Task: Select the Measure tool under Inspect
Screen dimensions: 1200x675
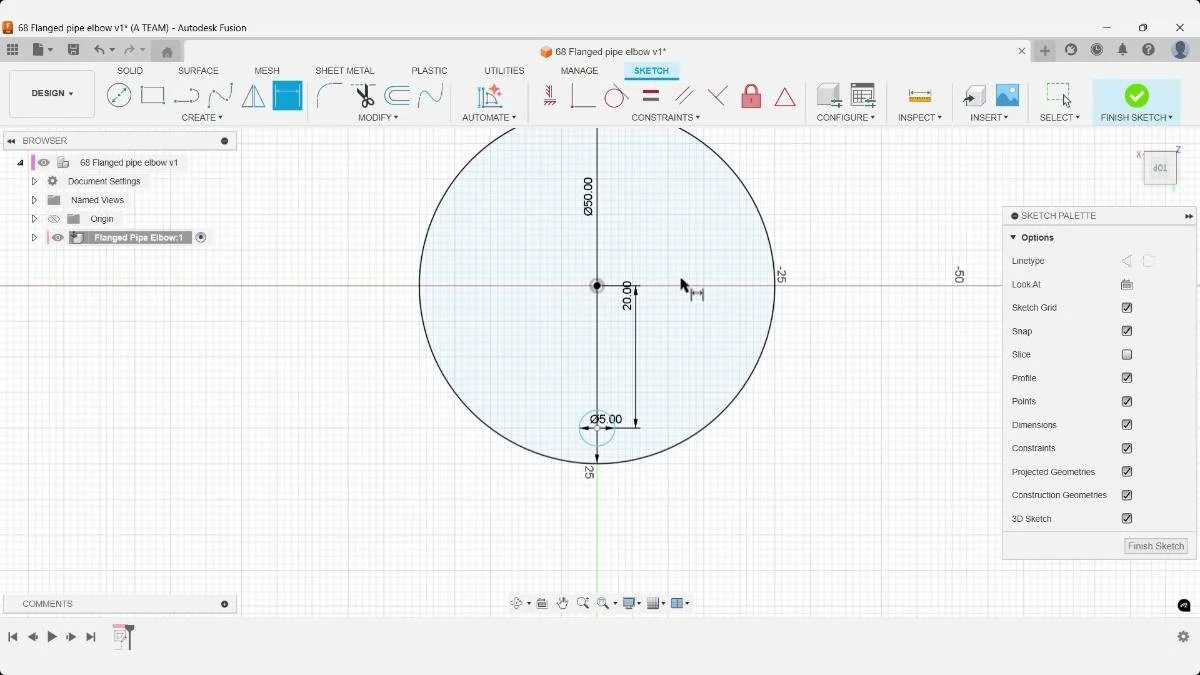Action: 920,96
